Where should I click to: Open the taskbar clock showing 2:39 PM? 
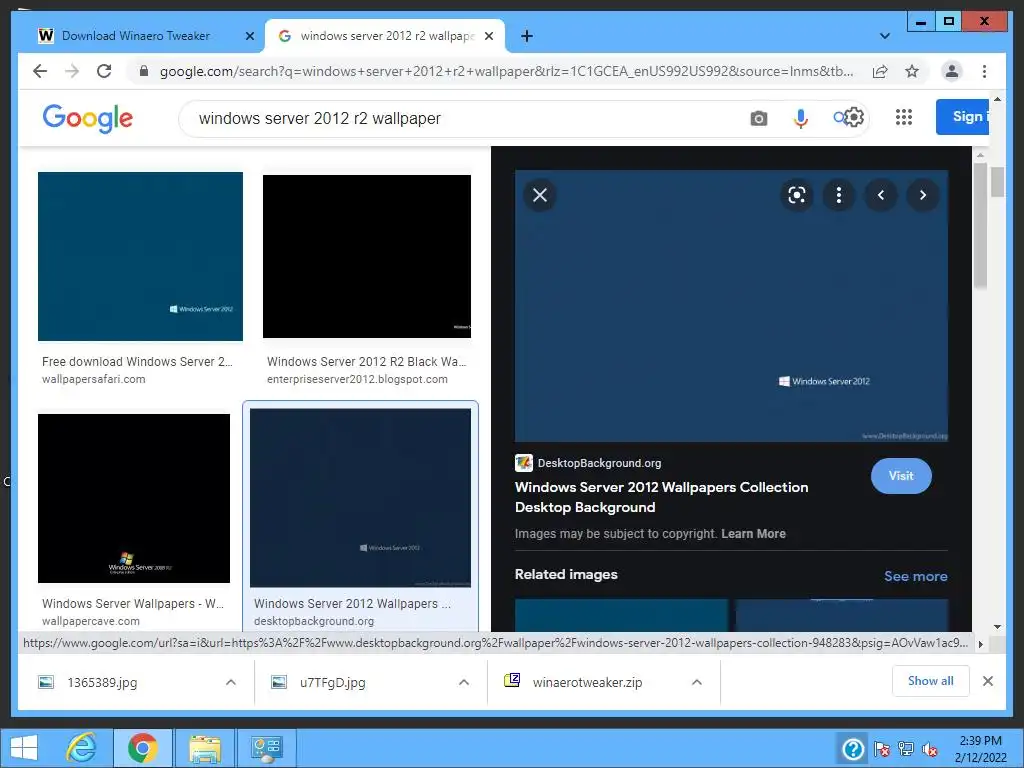(x=980, y=748)
